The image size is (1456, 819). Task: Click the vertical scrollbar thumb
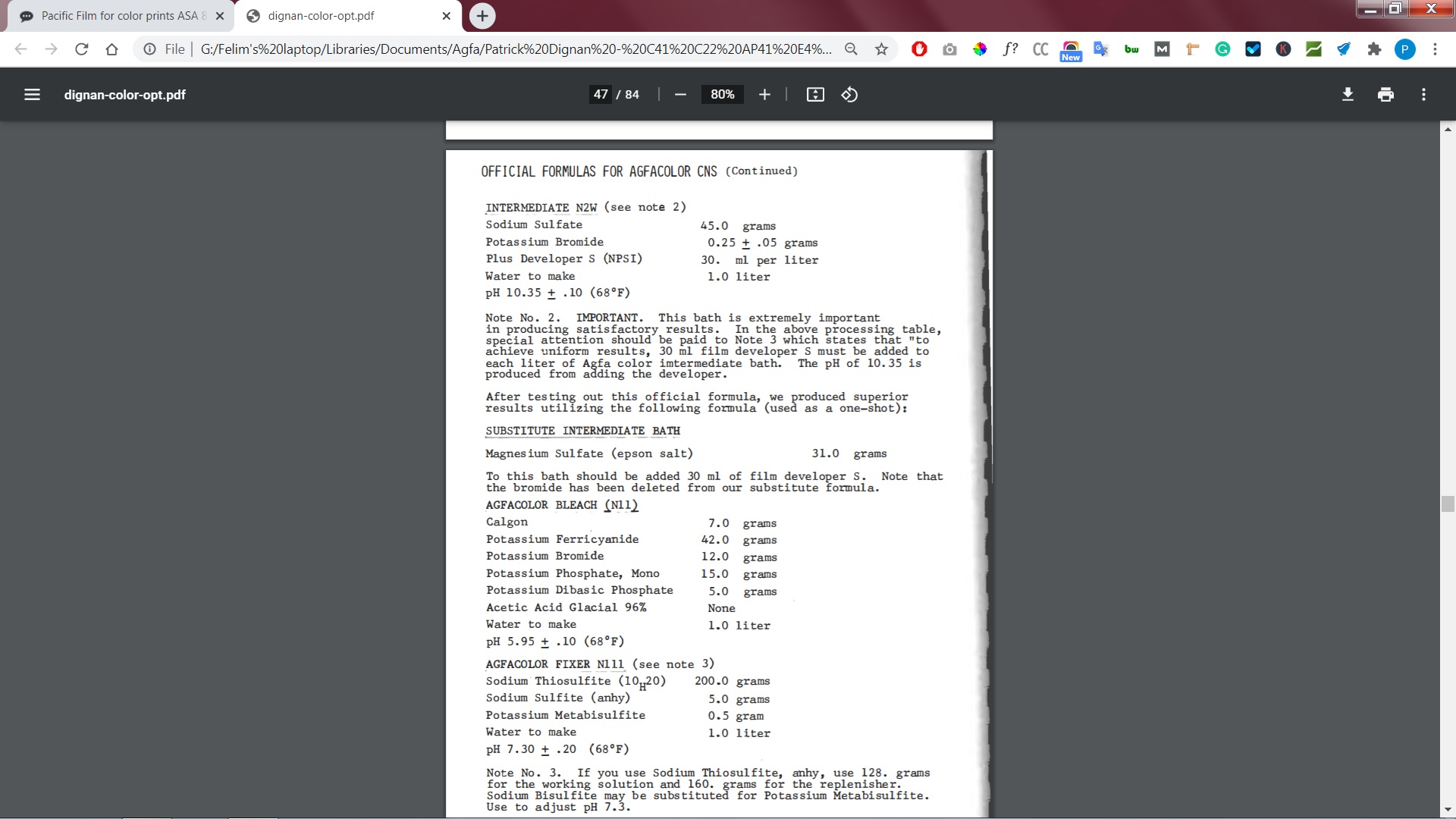click(x=1448, y=504)
